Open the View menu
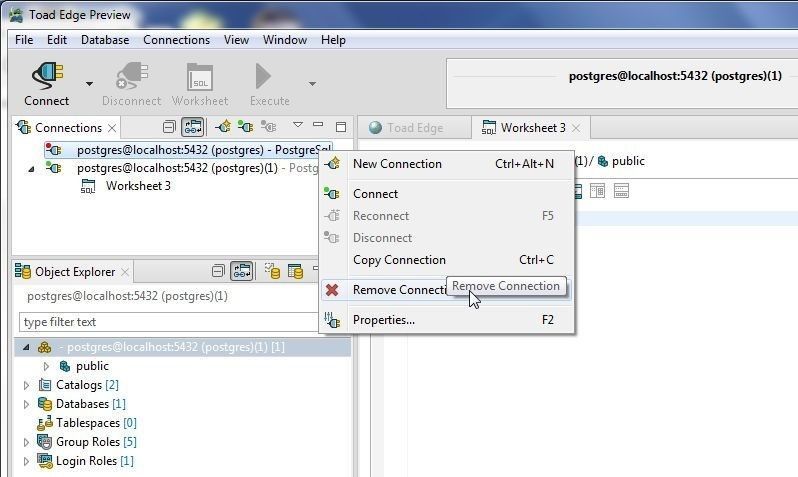The image size is (798, 477). click(x=236, y=40)
